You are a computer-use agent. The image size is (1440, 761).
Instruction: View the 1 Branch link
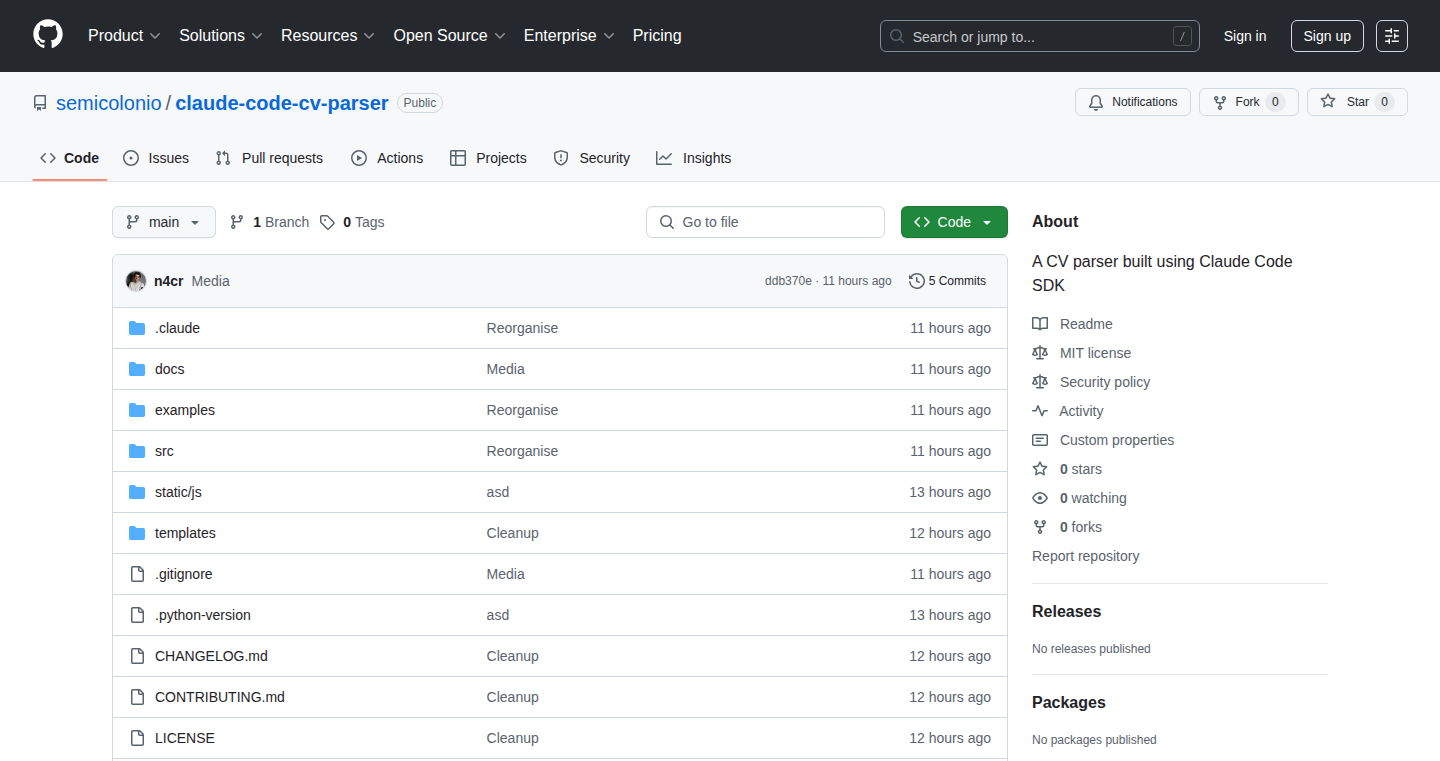point(270,222)
